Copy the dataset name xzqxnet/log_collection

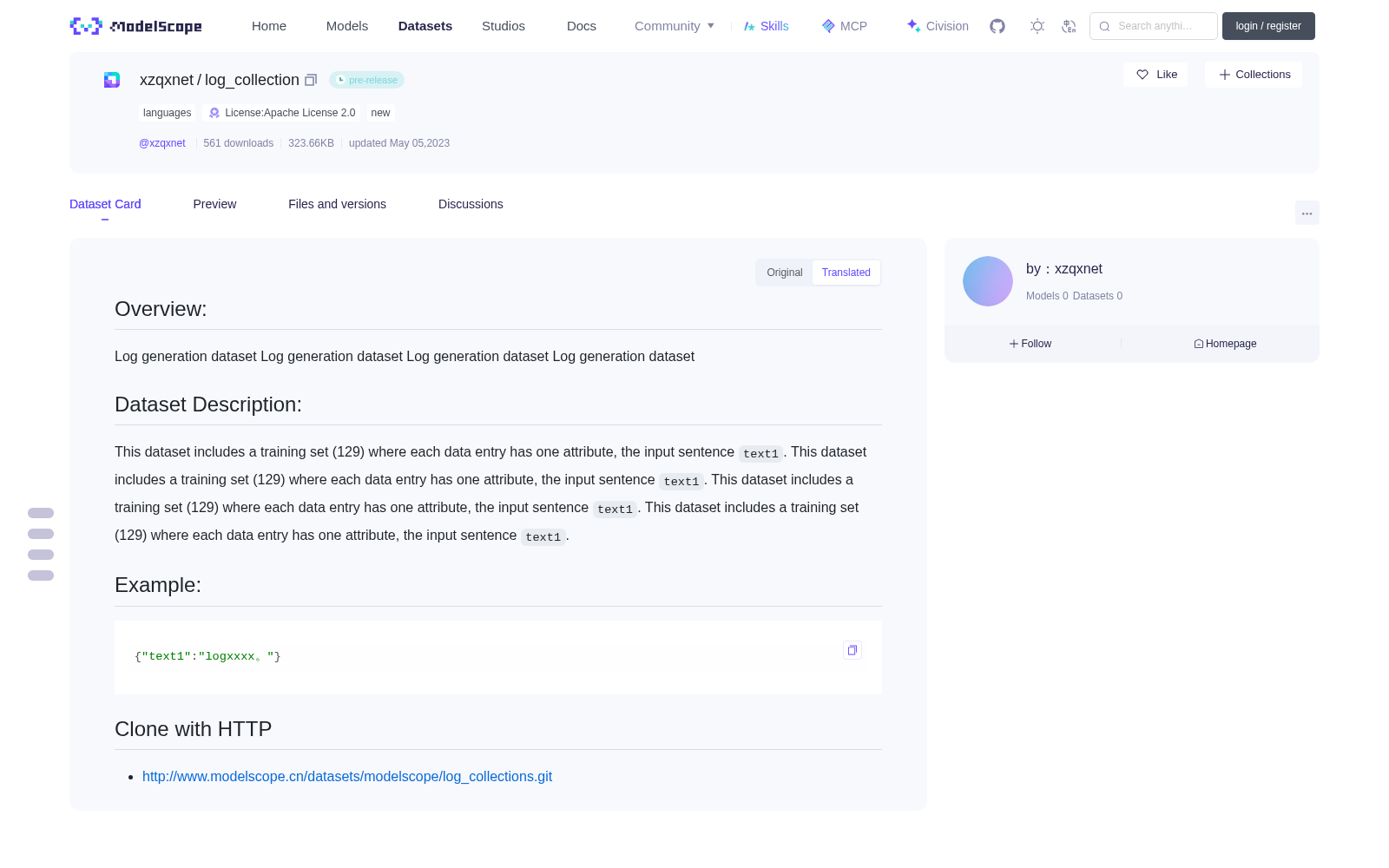pyautogui.click(x=311, y=80)
